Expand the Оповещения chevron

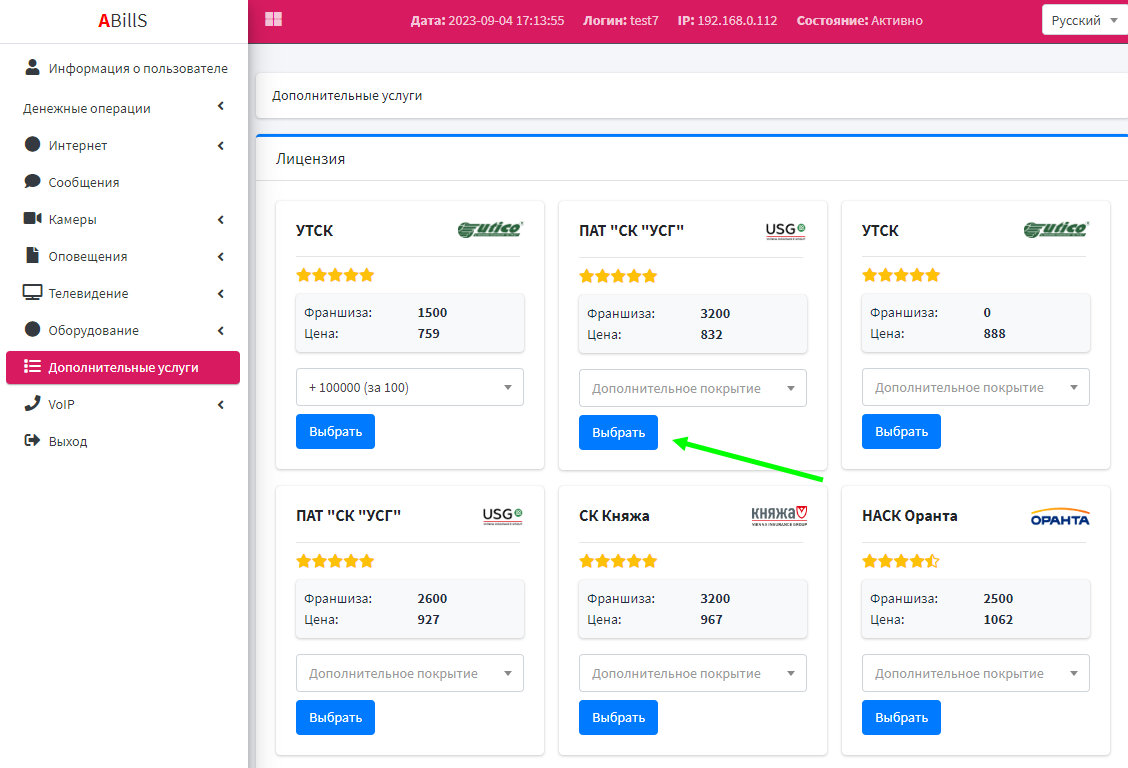(x=221, y=257)
